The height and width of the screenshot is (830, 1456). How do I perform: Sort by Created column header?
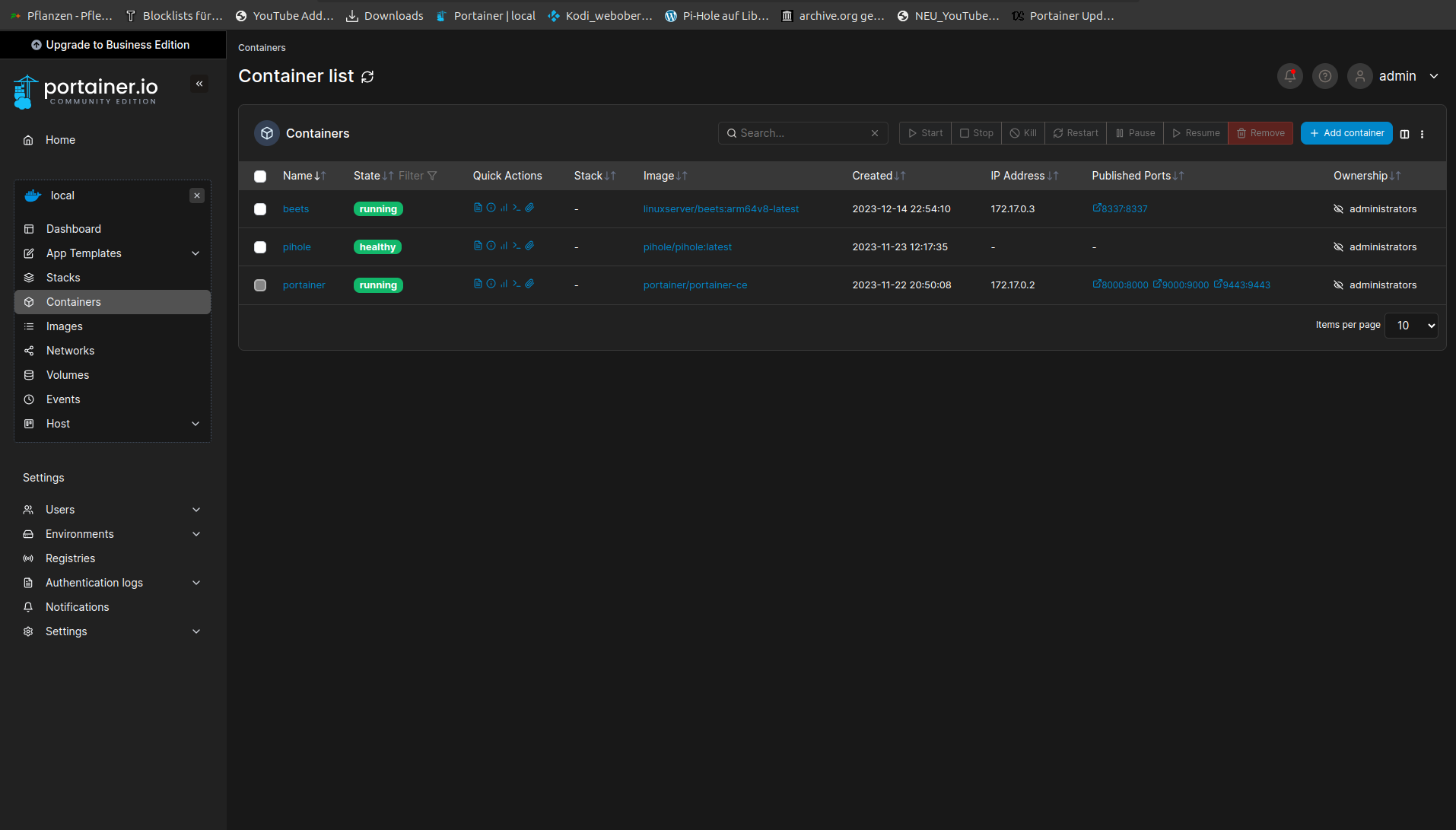tap(879, 176)
